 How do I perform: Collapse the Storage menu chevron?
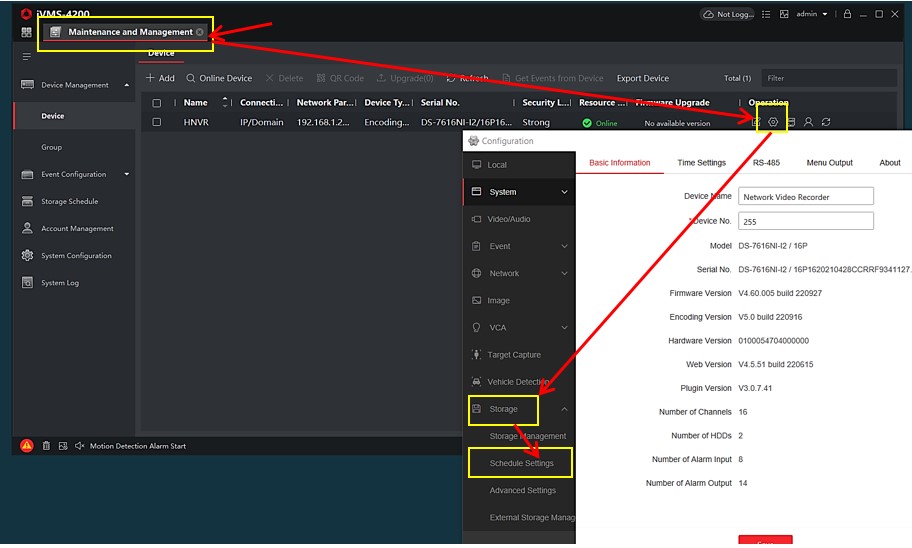click(564, 409)
